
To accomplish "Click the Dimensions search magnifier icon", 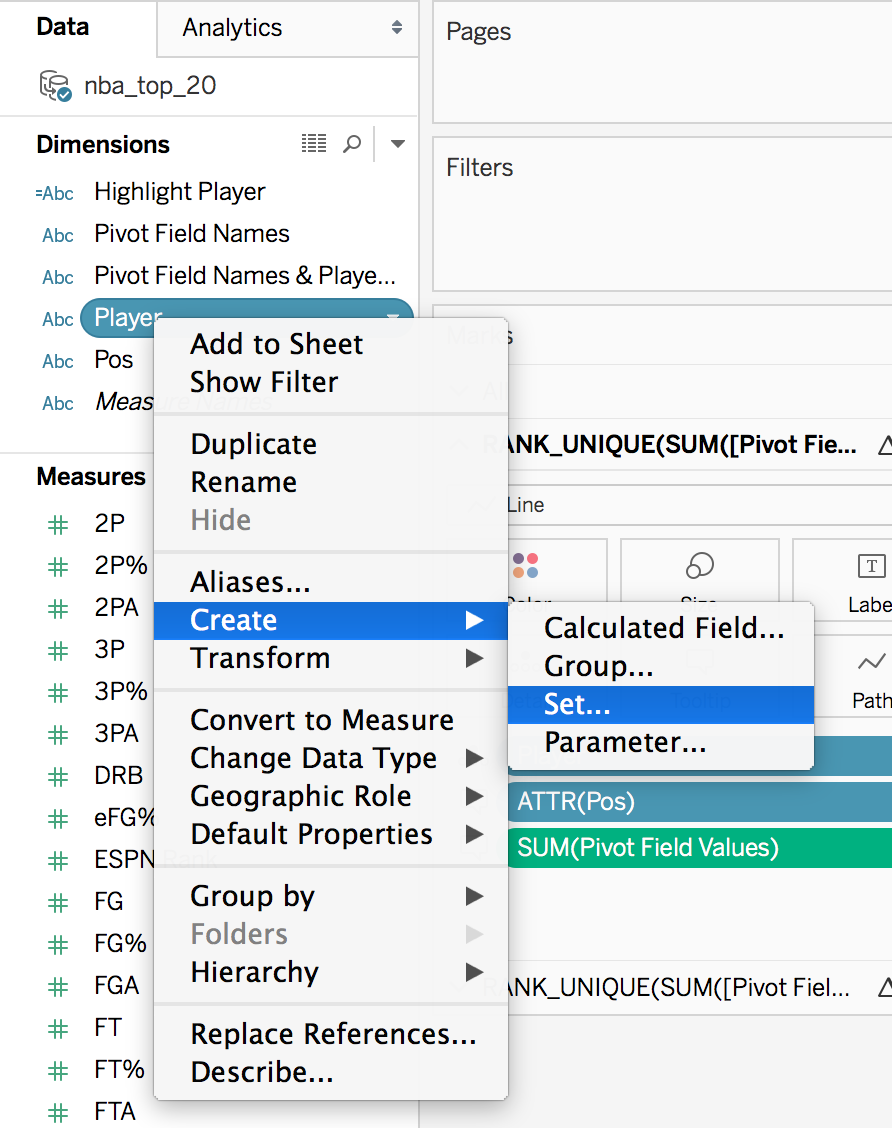I will [x=352, y=144].
